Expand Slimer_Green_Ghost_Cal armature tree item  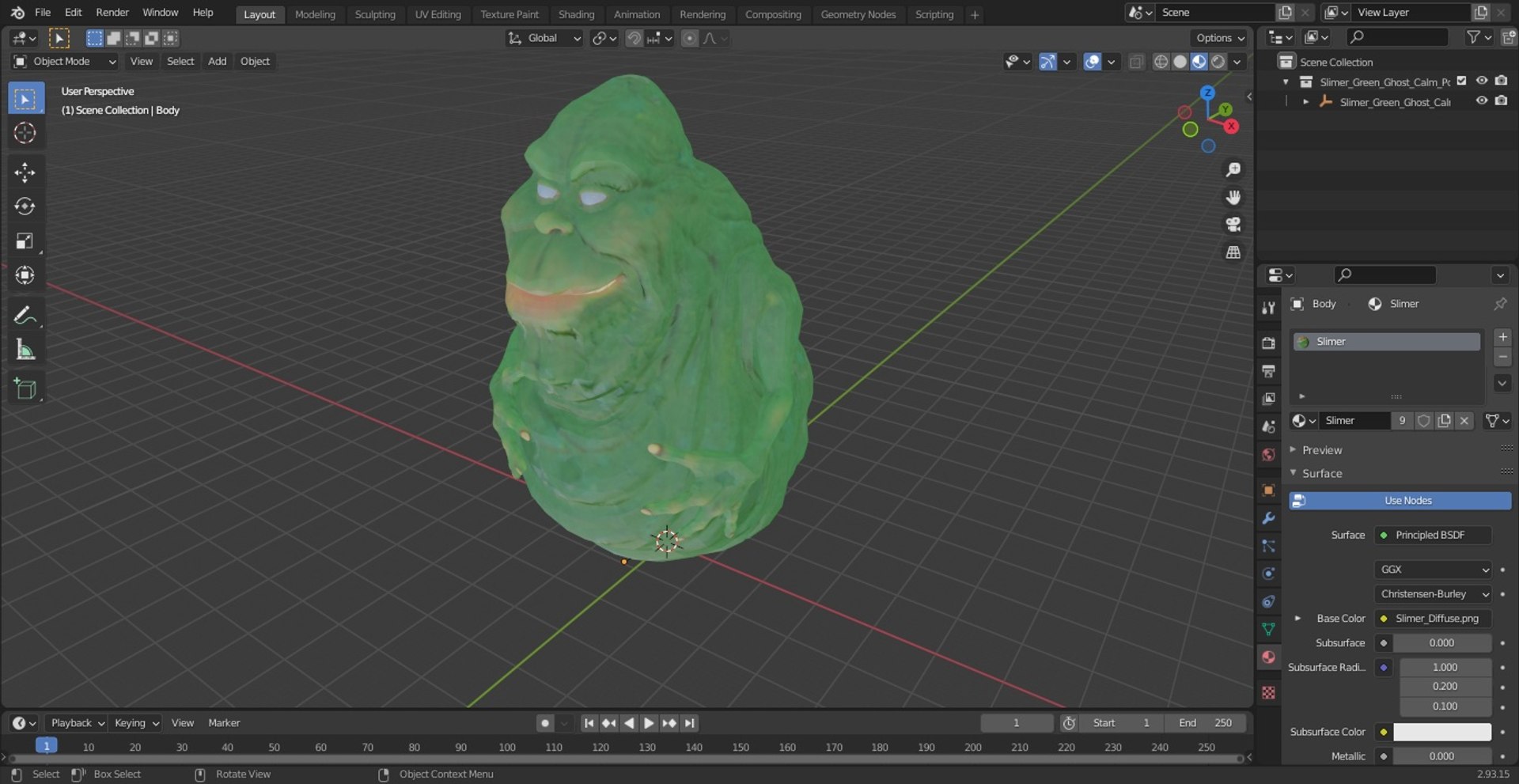click(1305, 102)
